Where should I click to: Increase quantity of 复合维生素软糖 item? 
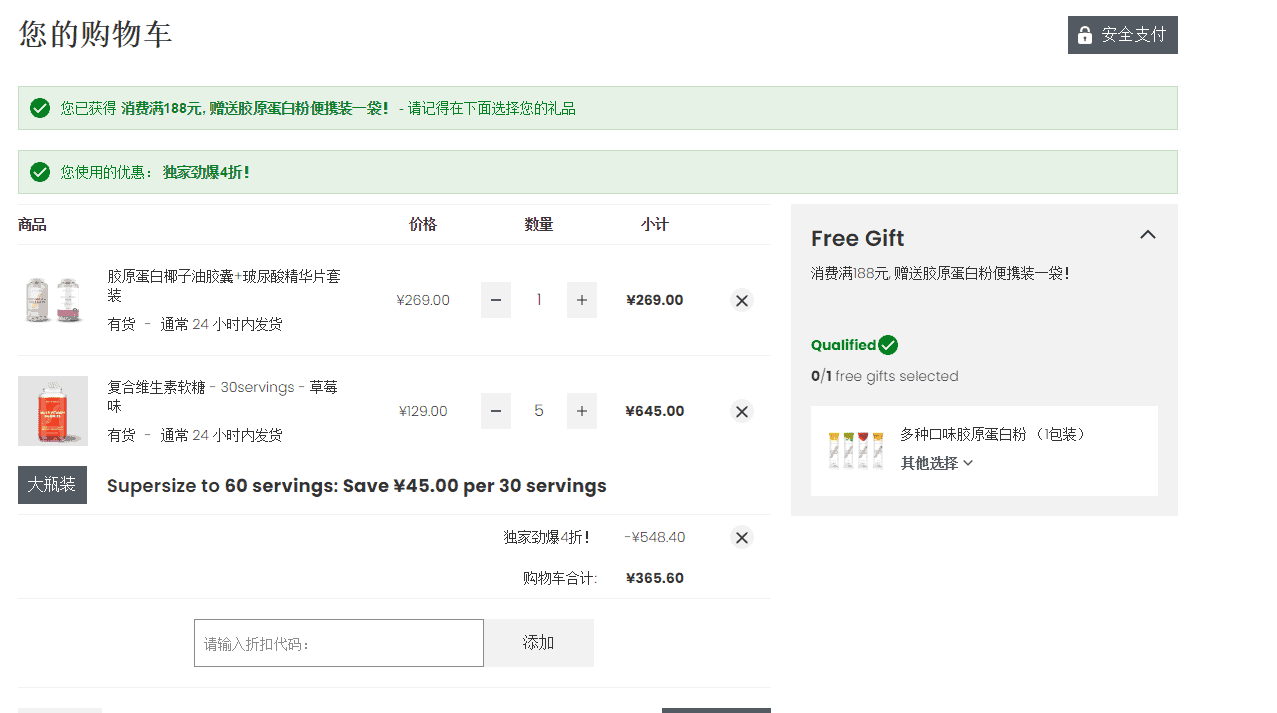(582, 411)
